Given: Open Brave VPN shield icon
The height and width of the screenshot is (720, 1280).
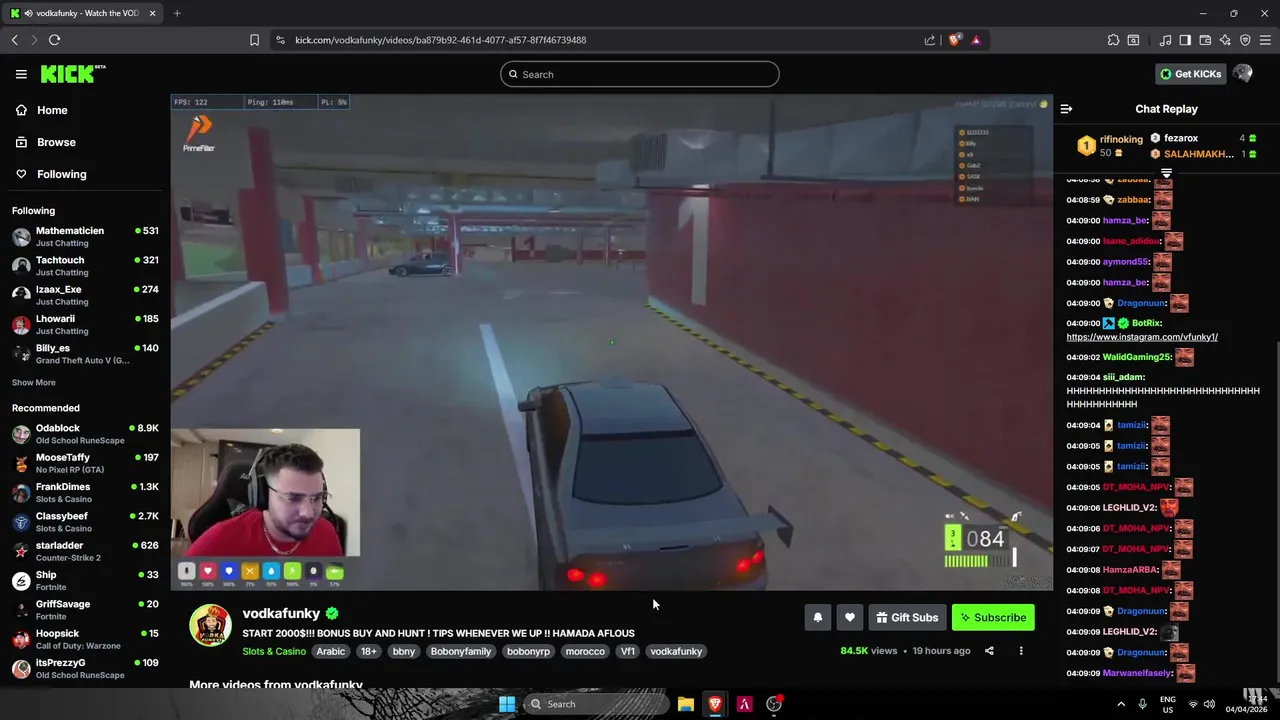Looking at the screenshot, I should pos(1245,40).
